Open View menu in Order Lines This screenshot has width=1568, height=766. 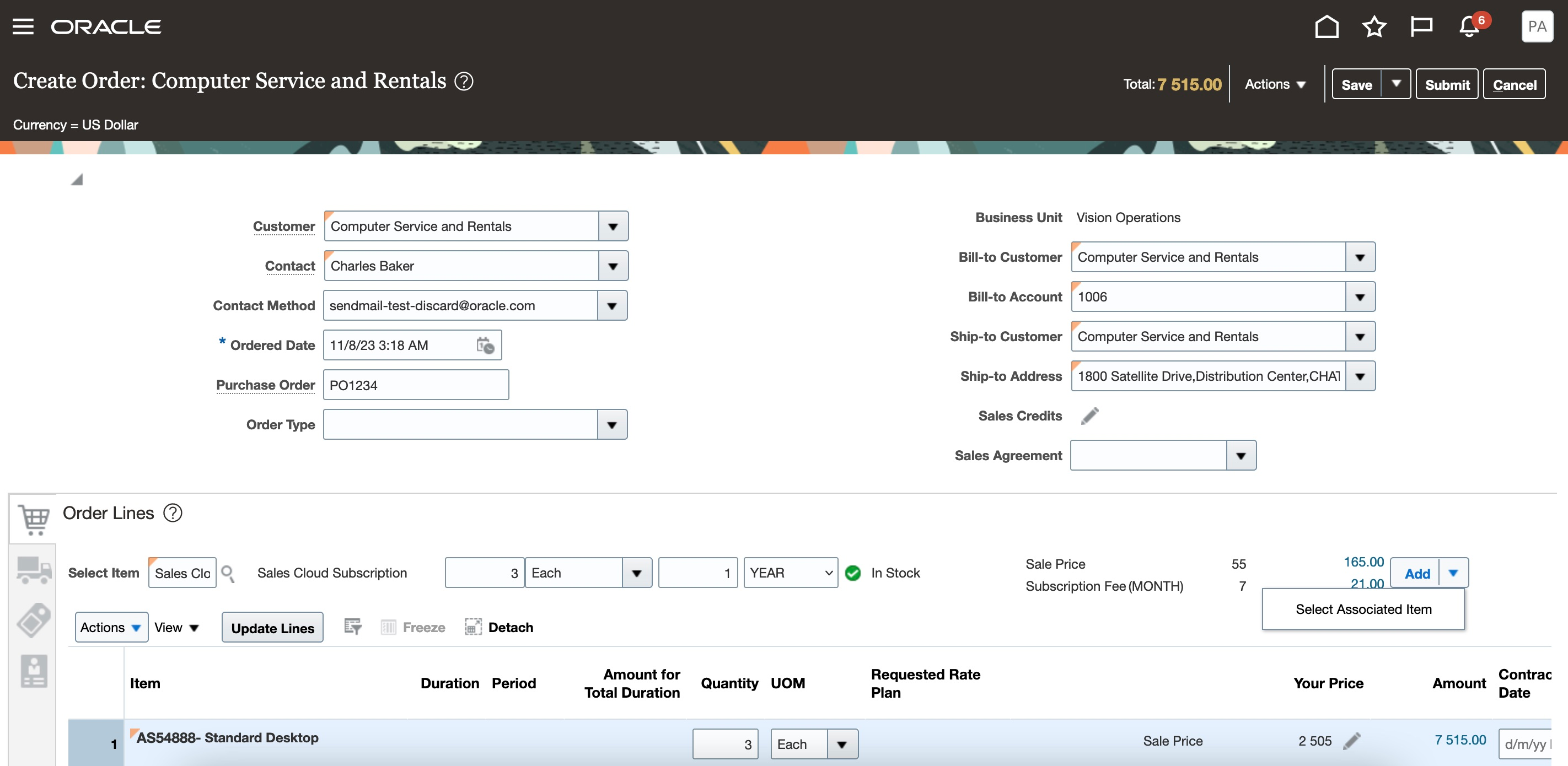coord(176,627)
